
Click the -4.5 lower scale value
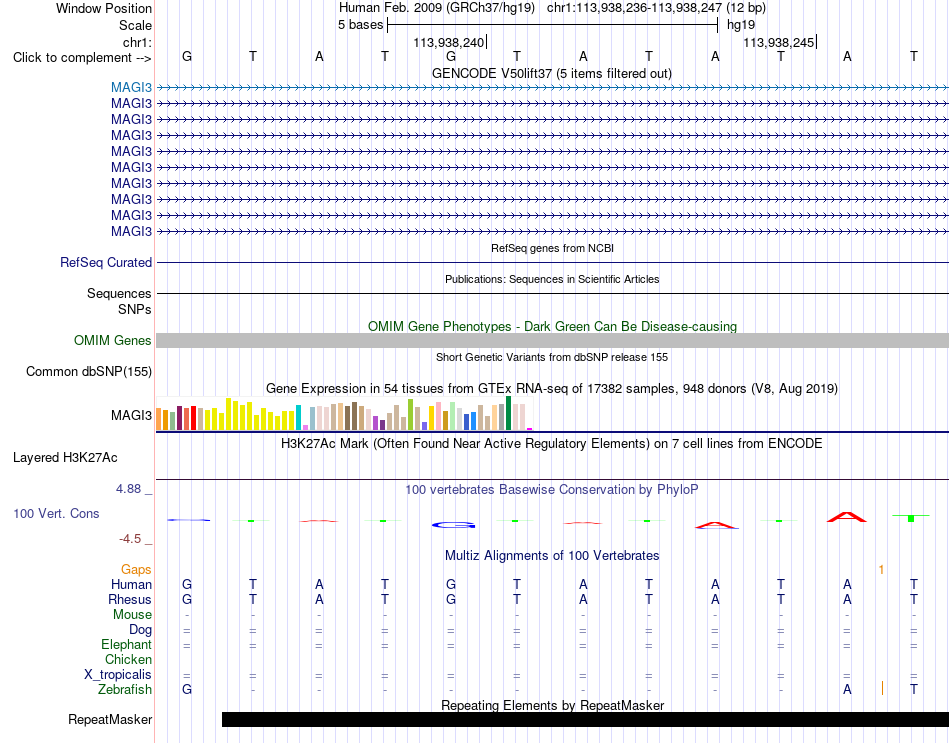tap(130, 539)
